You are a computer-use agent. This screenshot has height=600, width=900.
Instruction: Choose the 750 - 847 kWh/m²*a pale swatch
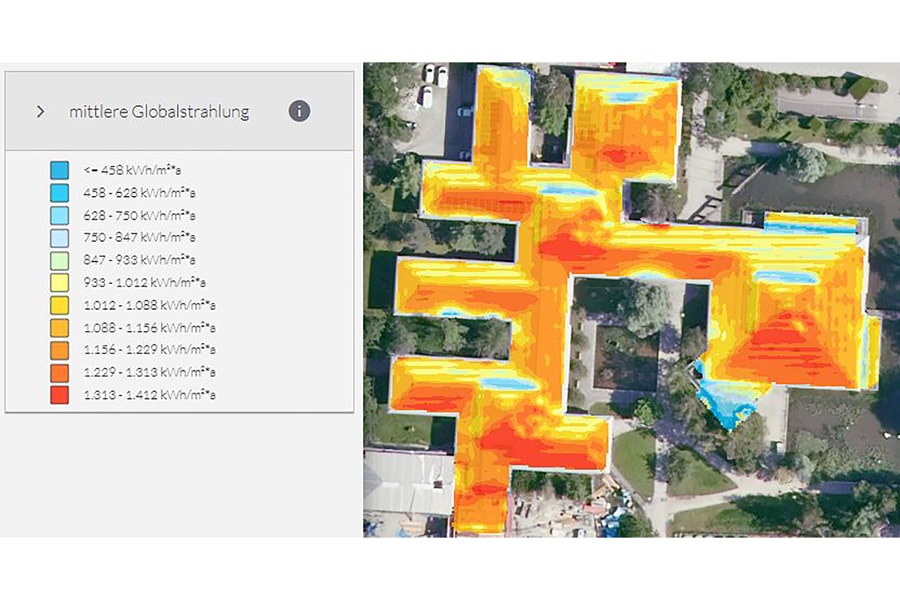(60, 237)
